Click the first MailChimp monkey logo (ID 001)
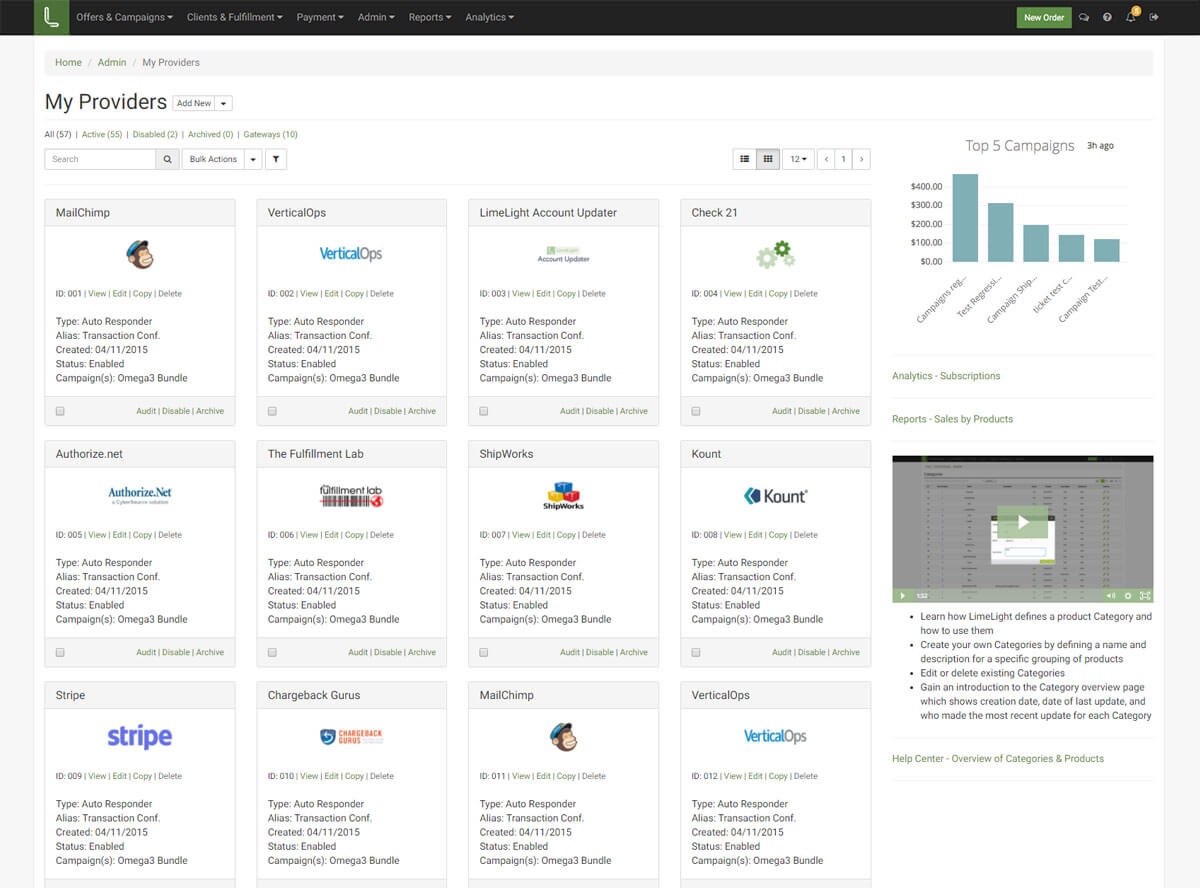The width and height of the screenshot is (1200, 888). coord(140,254)
